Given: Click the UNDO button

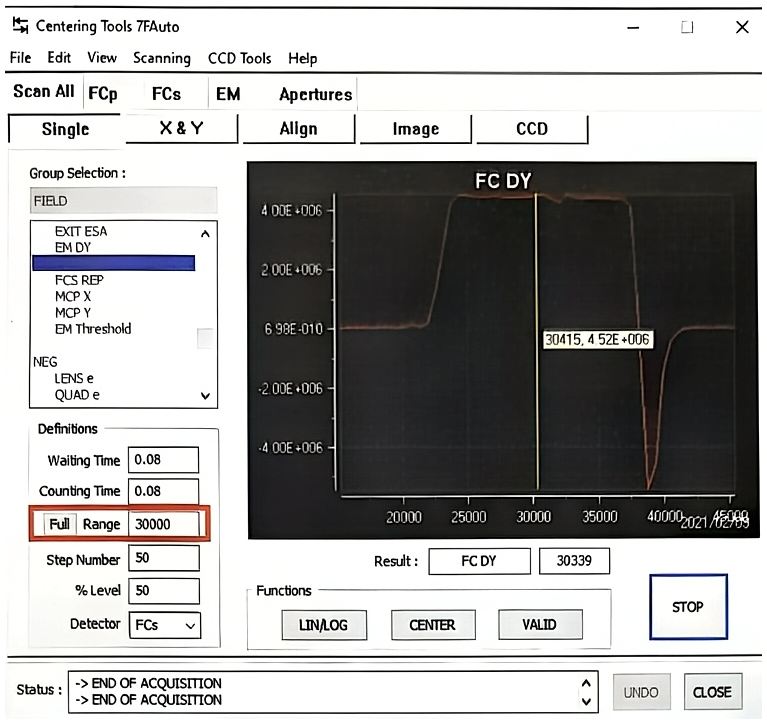Looking at the screenshot, I should click(641, 692).
